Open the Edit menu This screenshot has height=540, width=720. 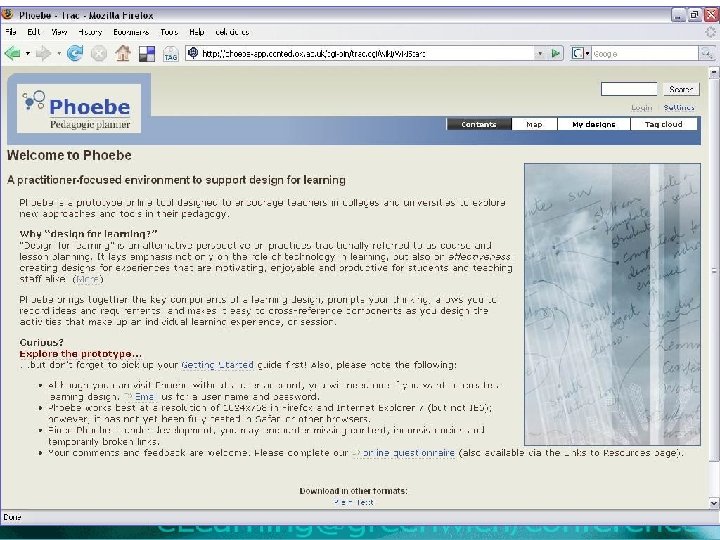(x=34, y=32)
